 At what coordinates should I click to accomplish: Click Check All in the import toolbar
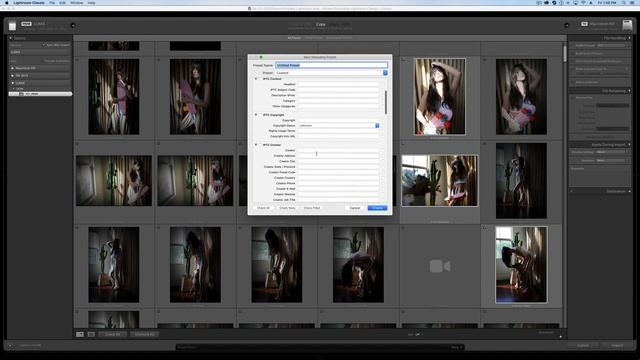pos(113,334)
